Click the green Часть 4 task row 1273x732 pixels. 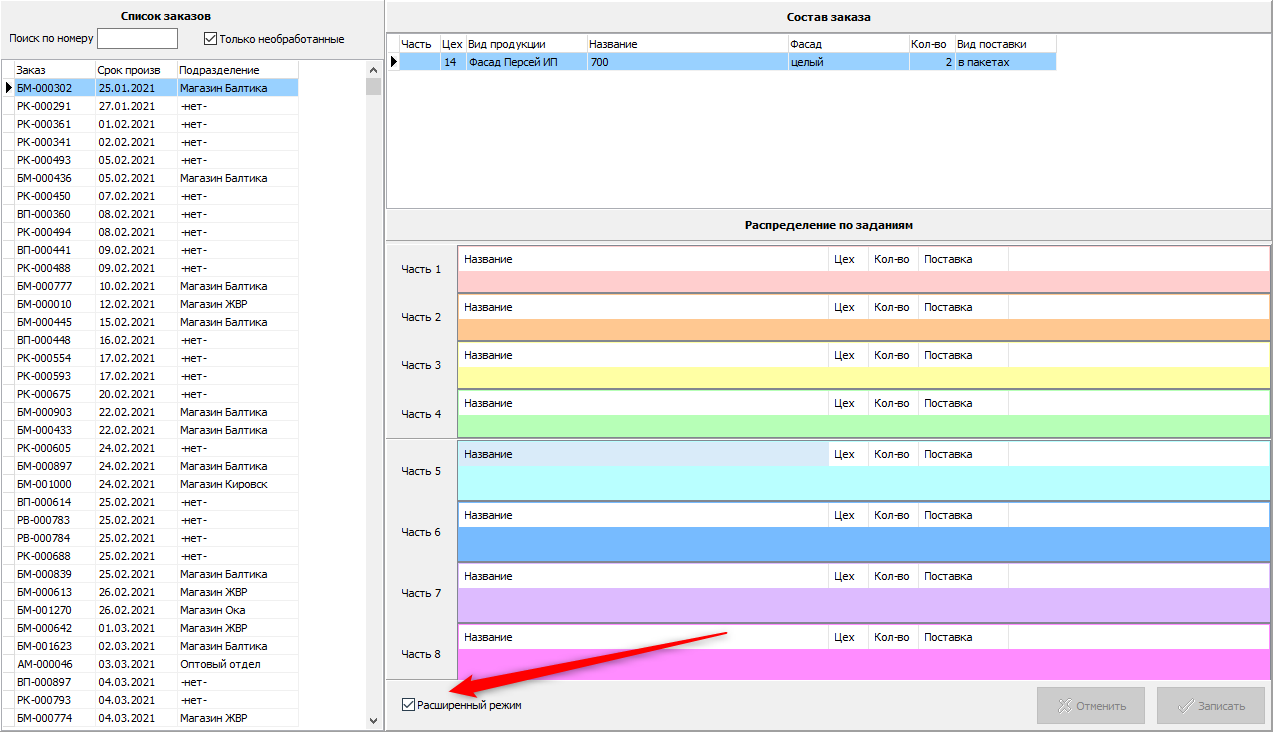[862, 426]
